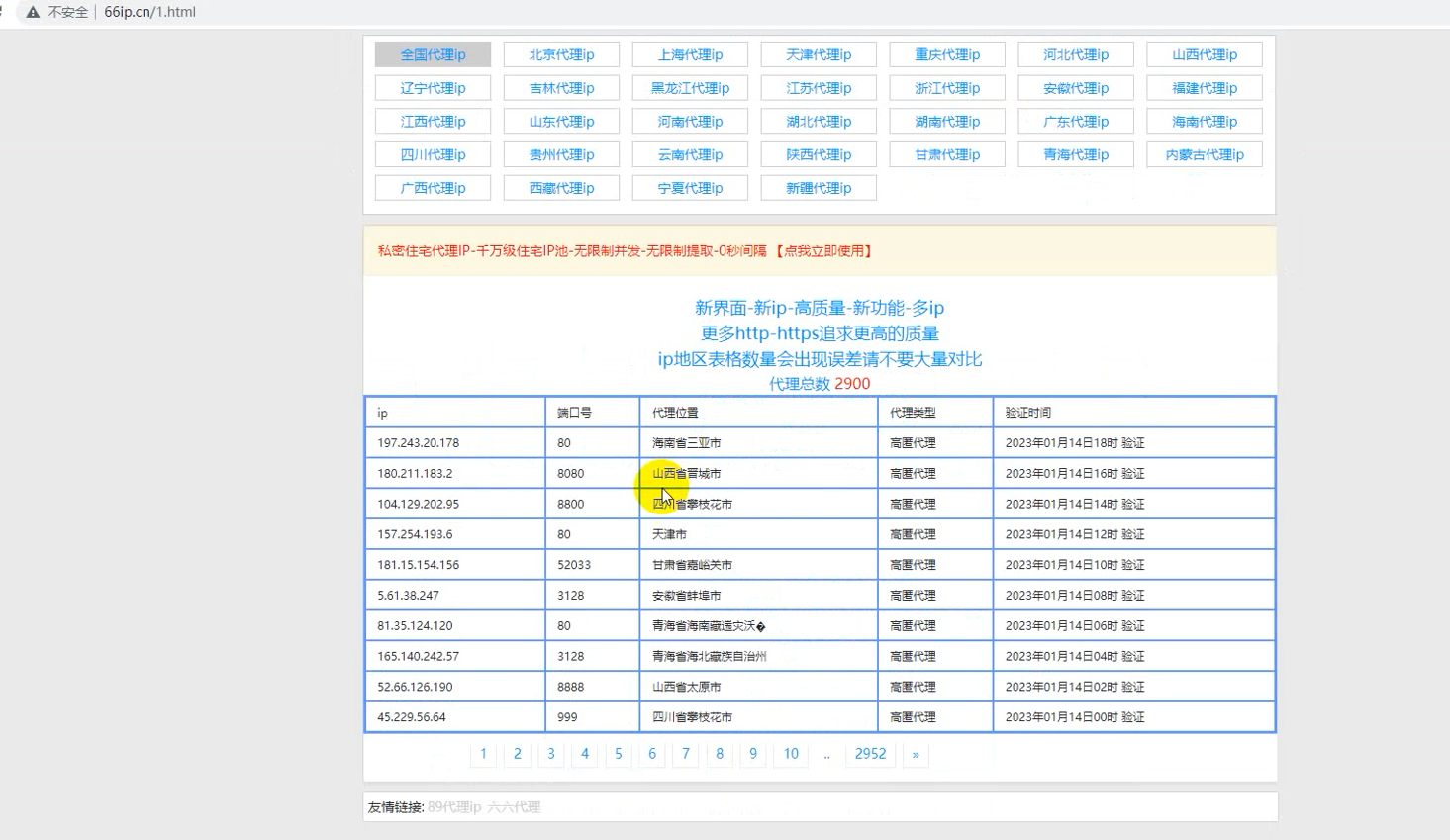Click IP cell 45.229.56.64
The image size is (1450, 840).
coord(455,717)
